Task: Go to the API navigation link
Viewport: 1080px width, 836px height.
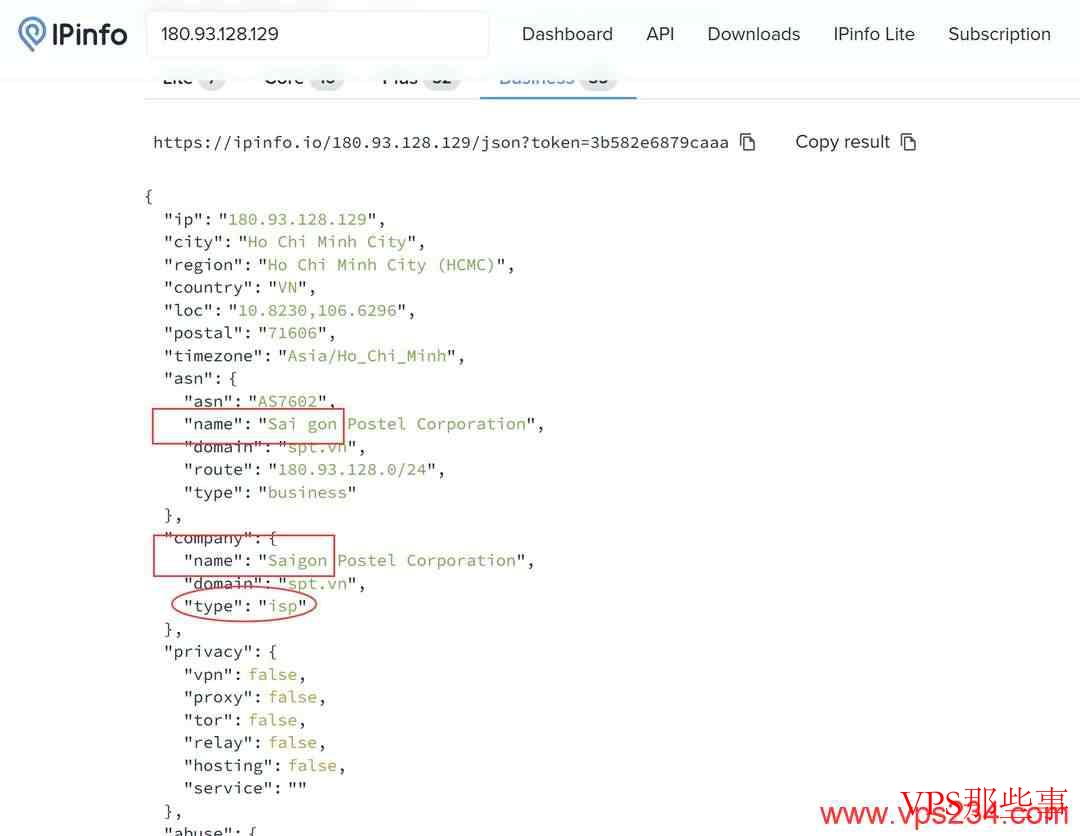Action: [x=660, y=34]
